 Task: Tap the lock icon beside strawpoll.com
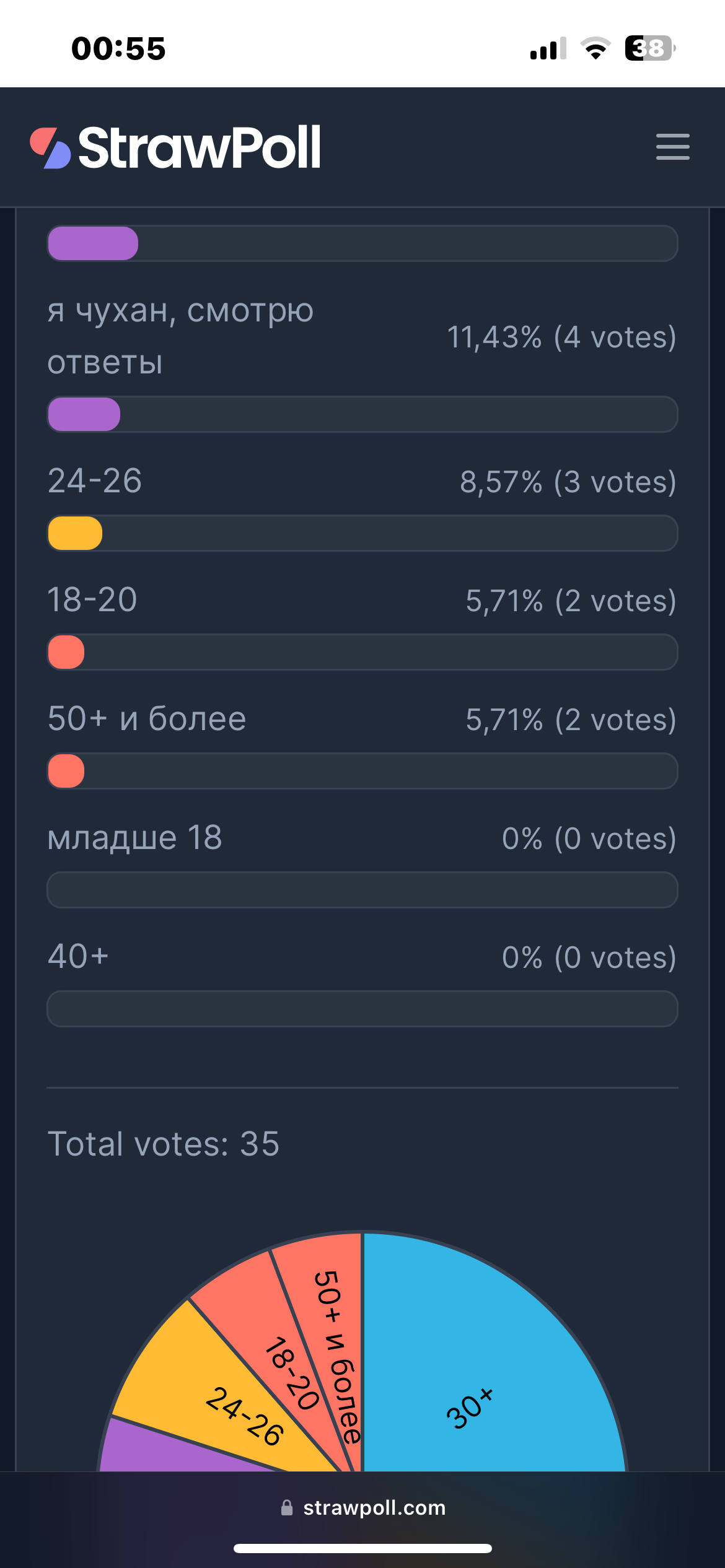pyautogui.click(x=287, y=1507)
